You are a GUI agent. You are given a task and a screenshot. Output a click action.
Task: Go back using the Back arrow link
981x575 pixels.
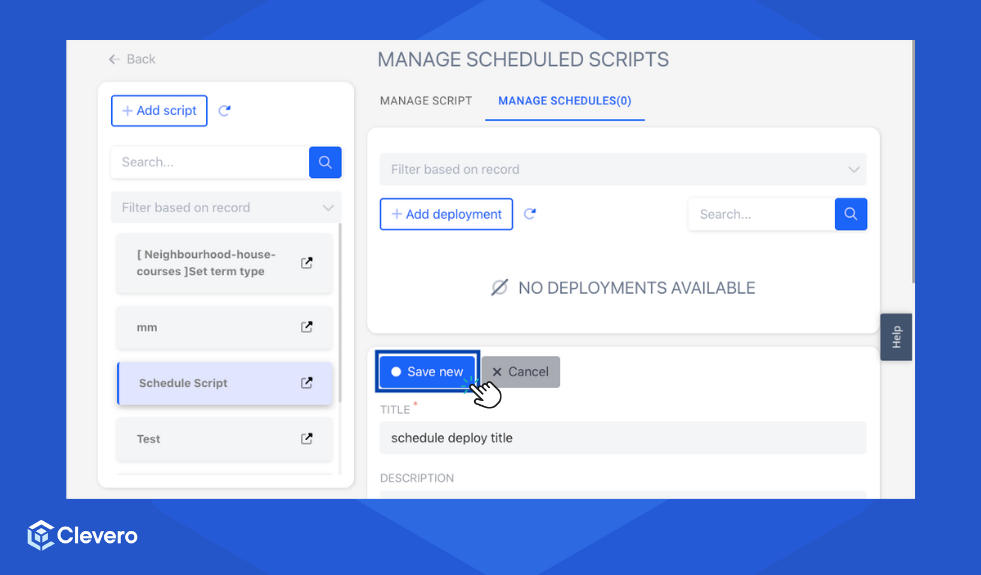pos(131,59)
